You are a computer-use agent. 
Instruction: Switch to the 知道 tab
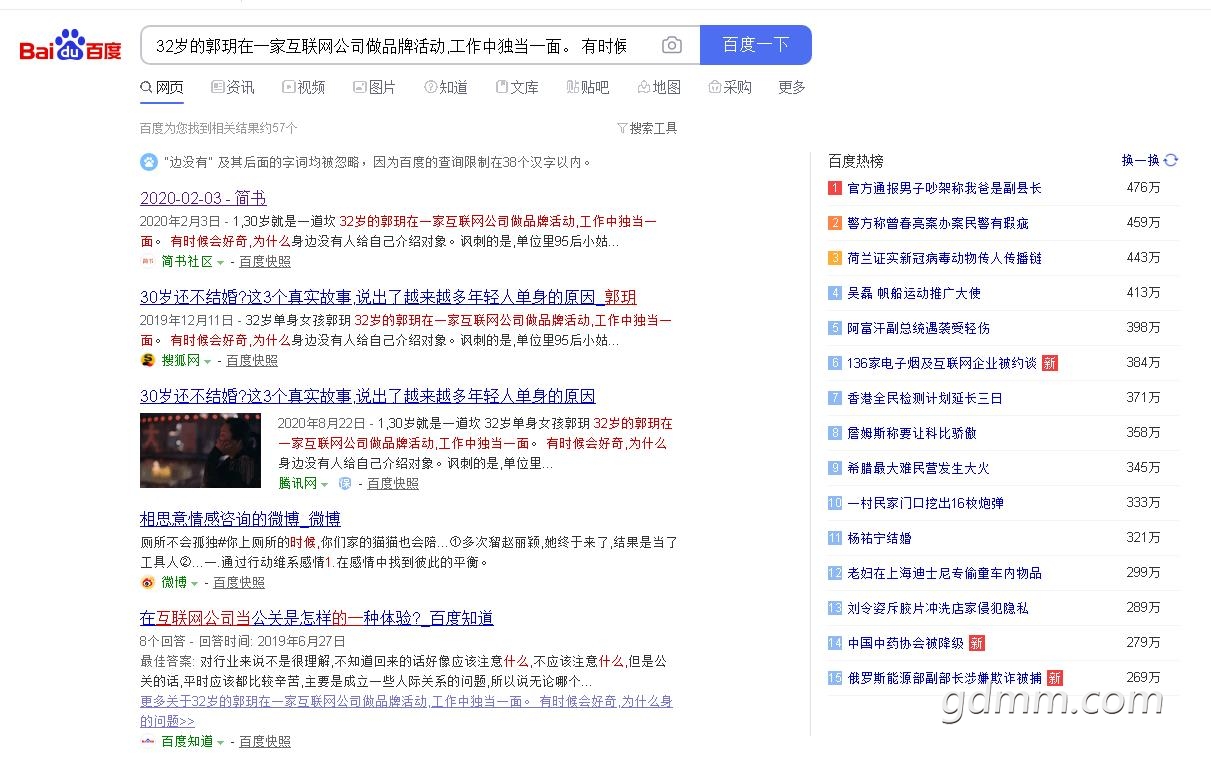coord(446,87)
